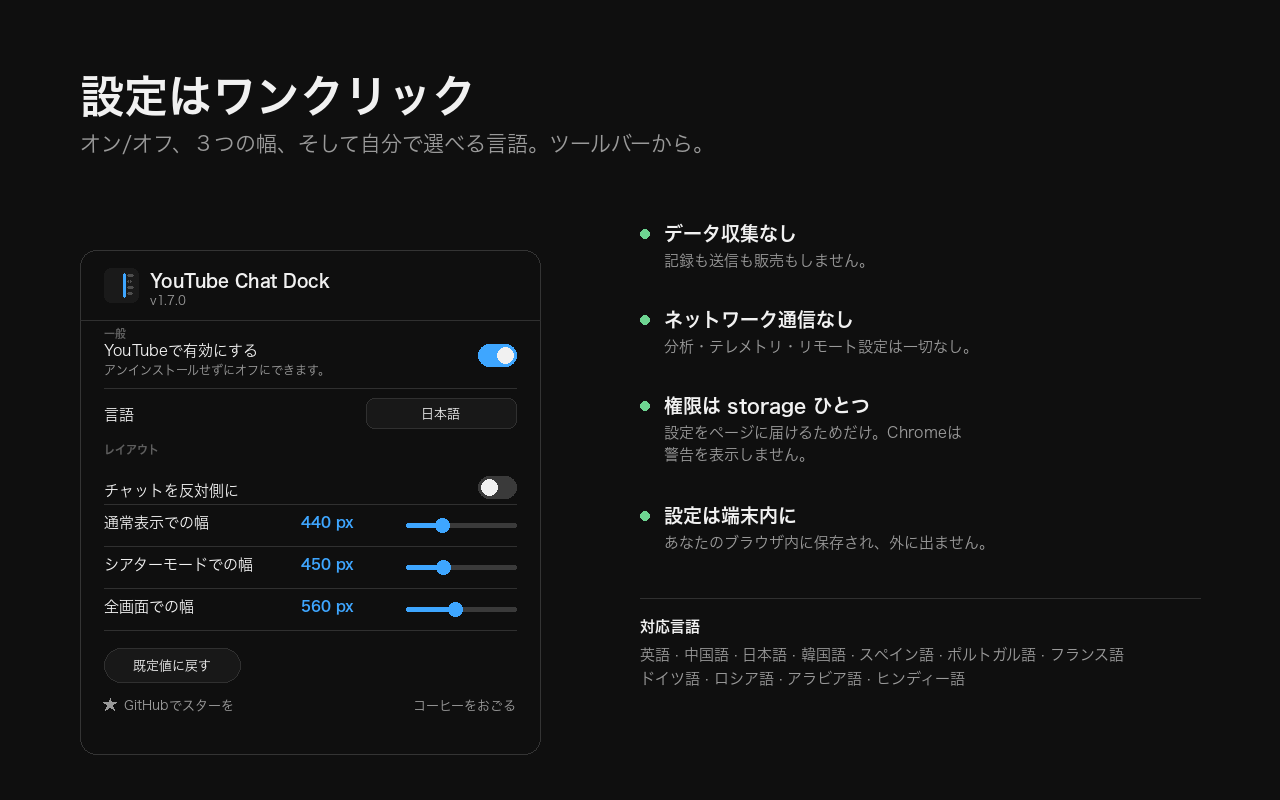1280x800 pixels.
Task: Click the ネットワーク通信なし feature title
Action: (759, 319)
